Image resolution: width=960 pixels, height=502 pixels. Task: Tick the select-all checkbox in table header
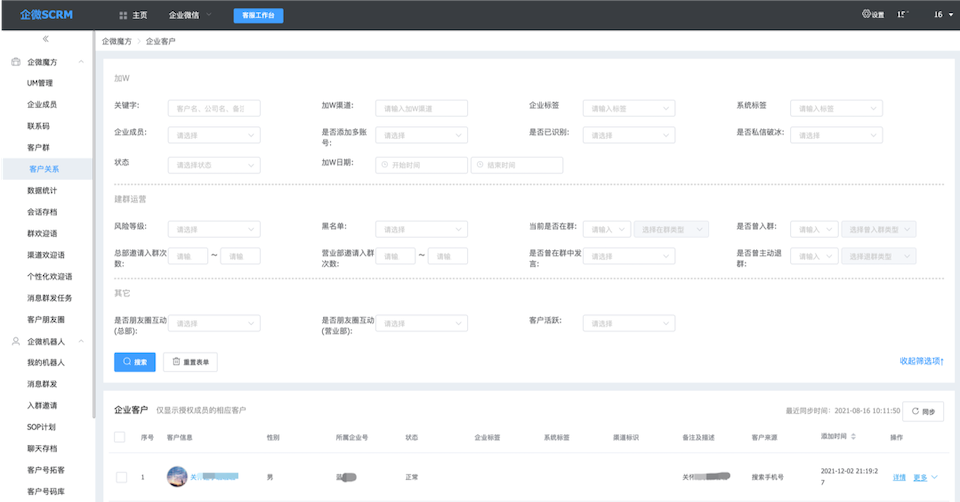120,437
